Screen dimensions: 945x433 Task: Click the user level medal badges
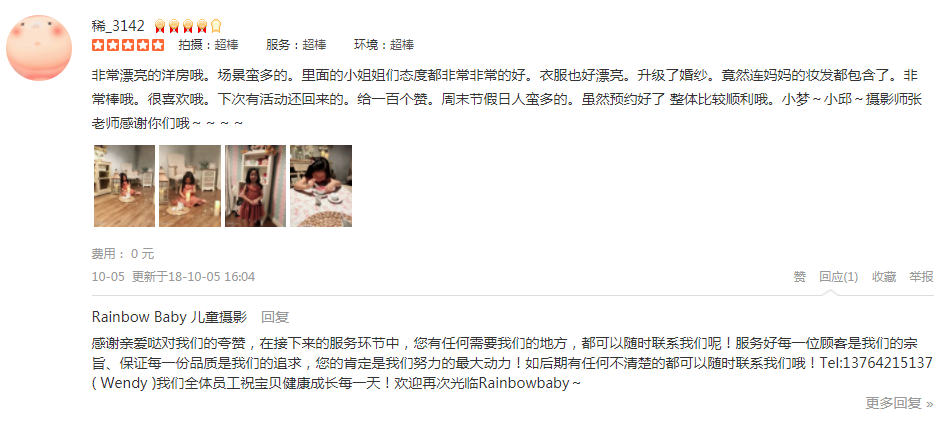click(x=188, y=26)
